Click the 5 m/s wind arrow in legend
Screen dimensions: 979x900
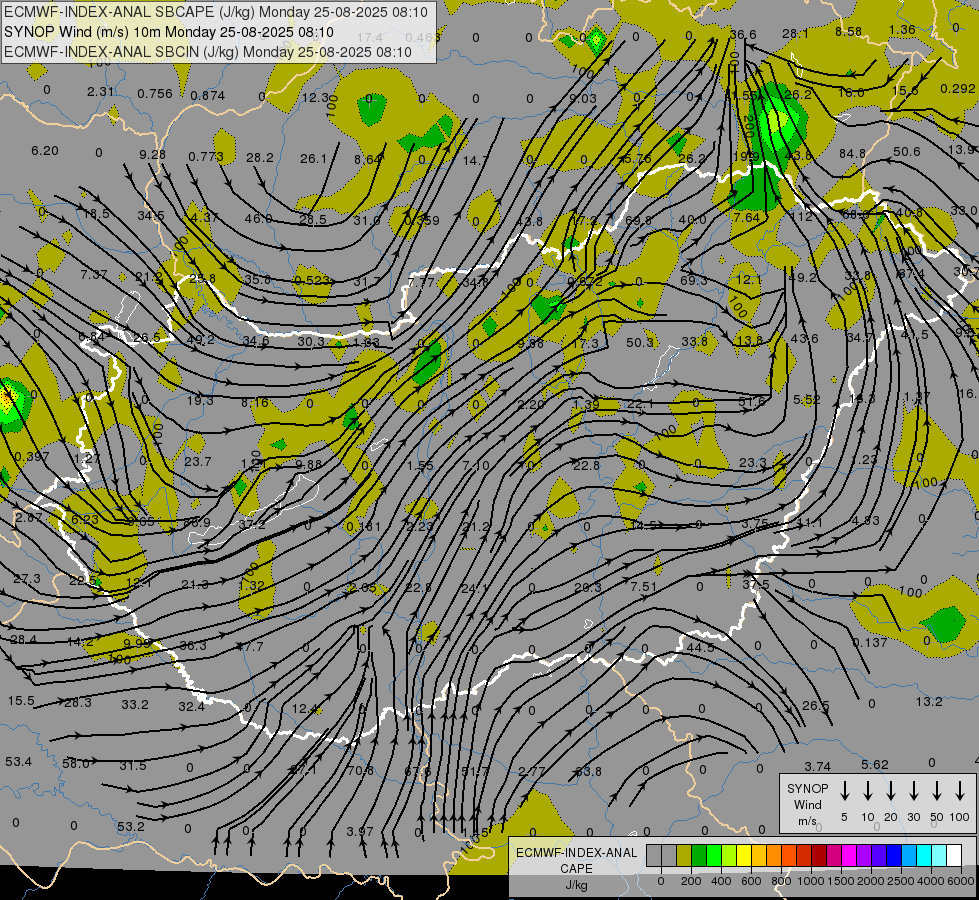[x=844, y=790]
